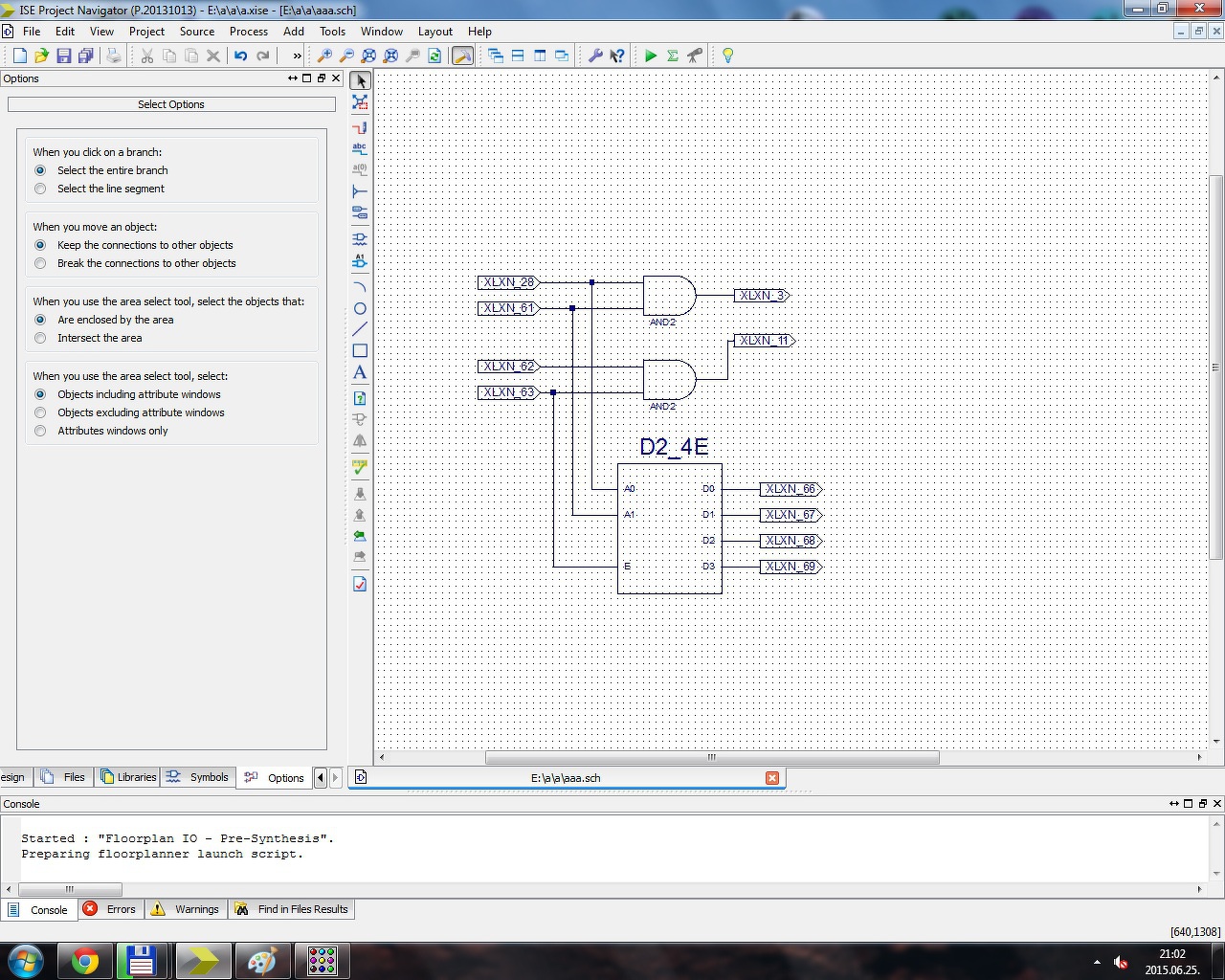This screenshot has height=980, width=1225.
Task: Choose 'Attributes windows only' option
Action: click(x=40, y=431)
